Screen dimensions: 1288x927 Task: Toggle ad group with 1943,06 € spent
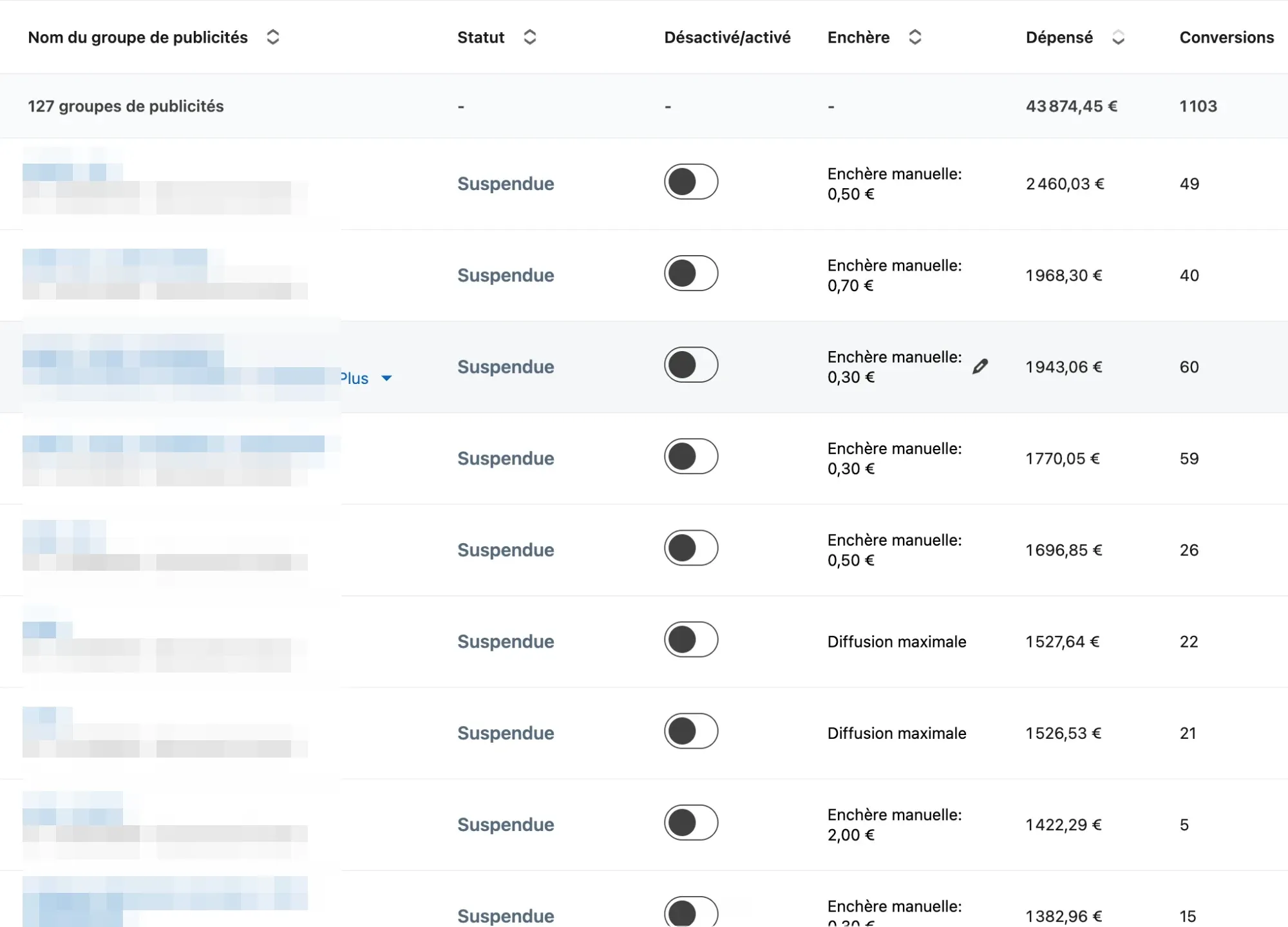pos(691,365)
